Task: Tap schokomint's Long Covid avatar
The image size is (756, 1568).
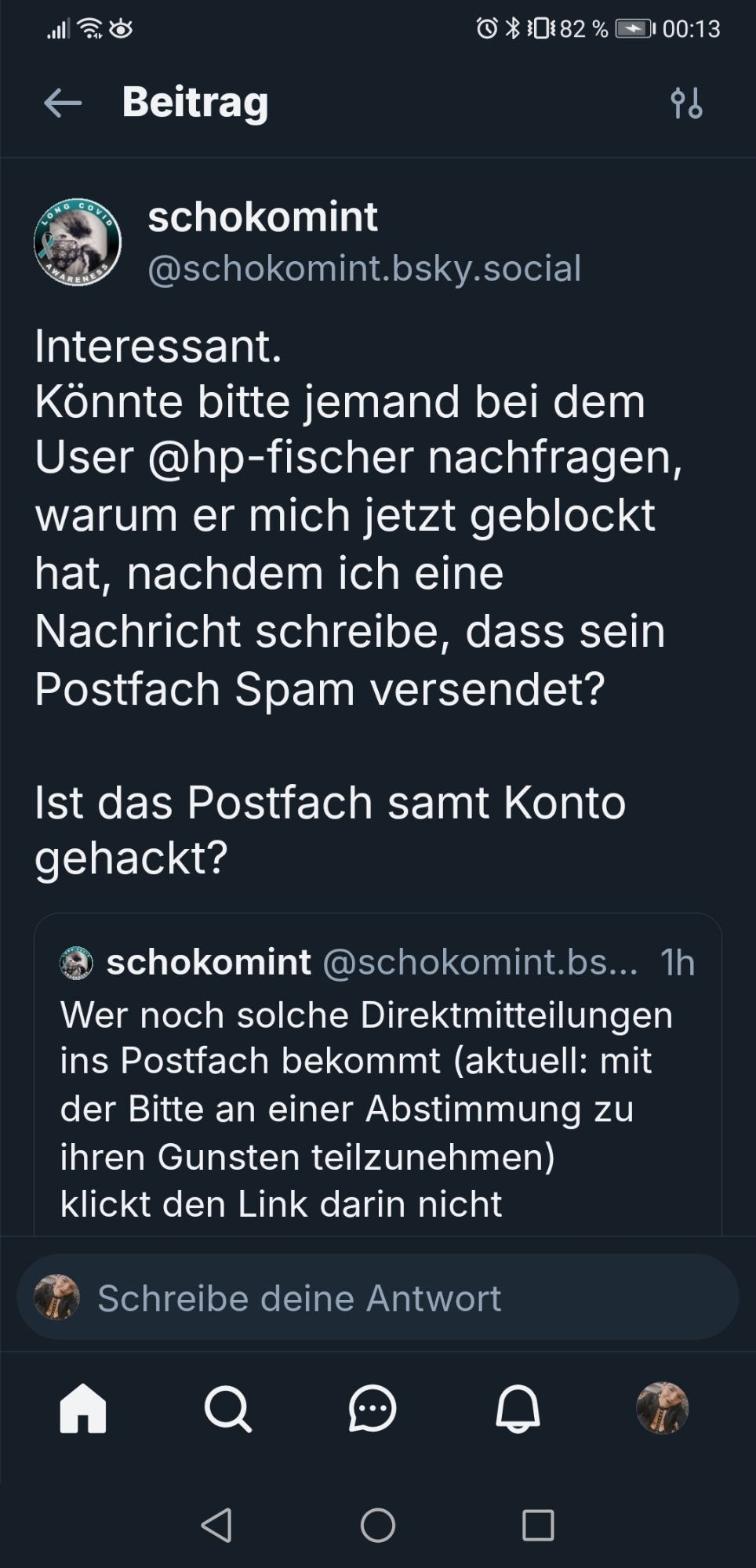Action: click(x=78, y=242)
